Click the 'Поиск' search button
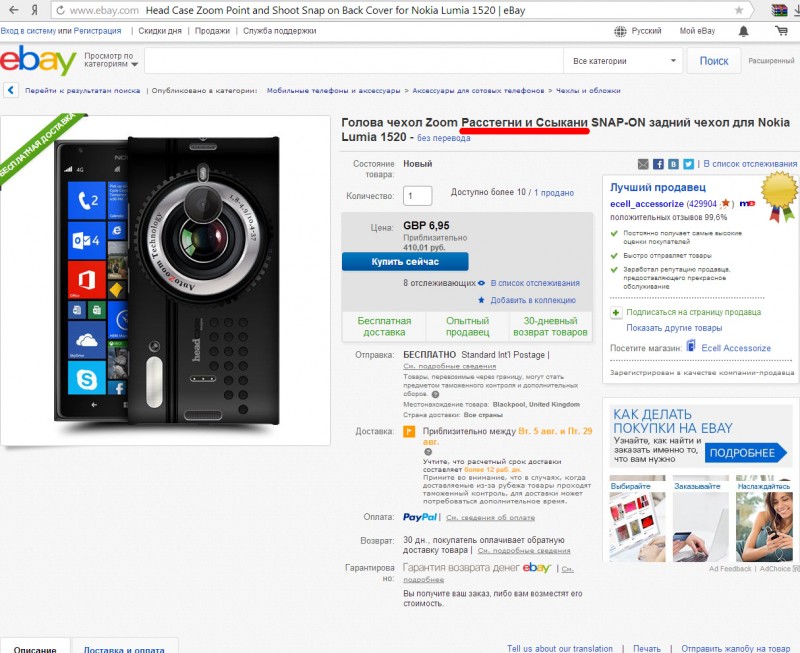Image resolution: width=800 pixels, height=653 pixels. point(714,61)
